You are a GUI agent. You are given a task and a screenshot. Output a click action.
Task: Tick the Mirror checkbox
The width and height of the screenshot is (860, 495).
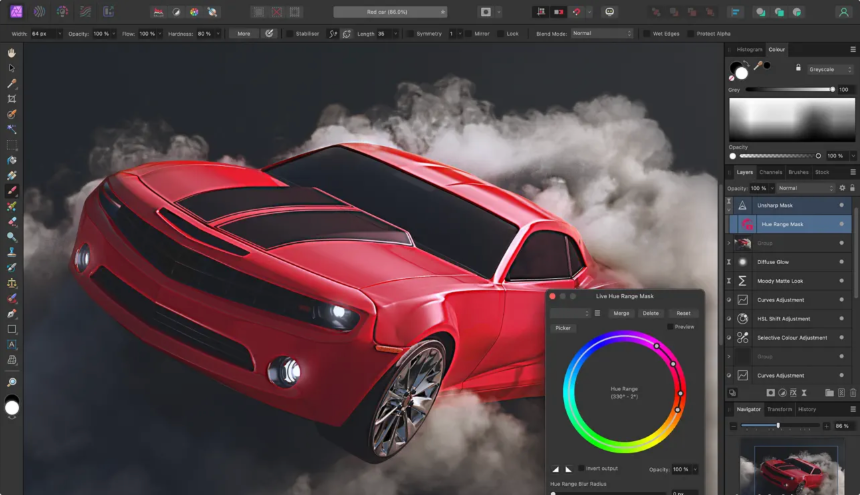pyautogui.click(x=468, y=33)
